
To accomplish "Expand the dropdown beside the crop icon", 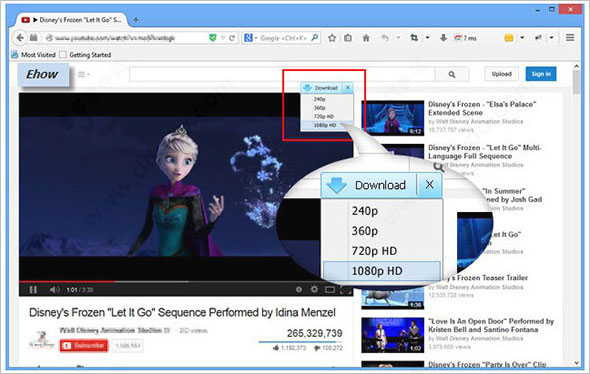I will (427, 38).
